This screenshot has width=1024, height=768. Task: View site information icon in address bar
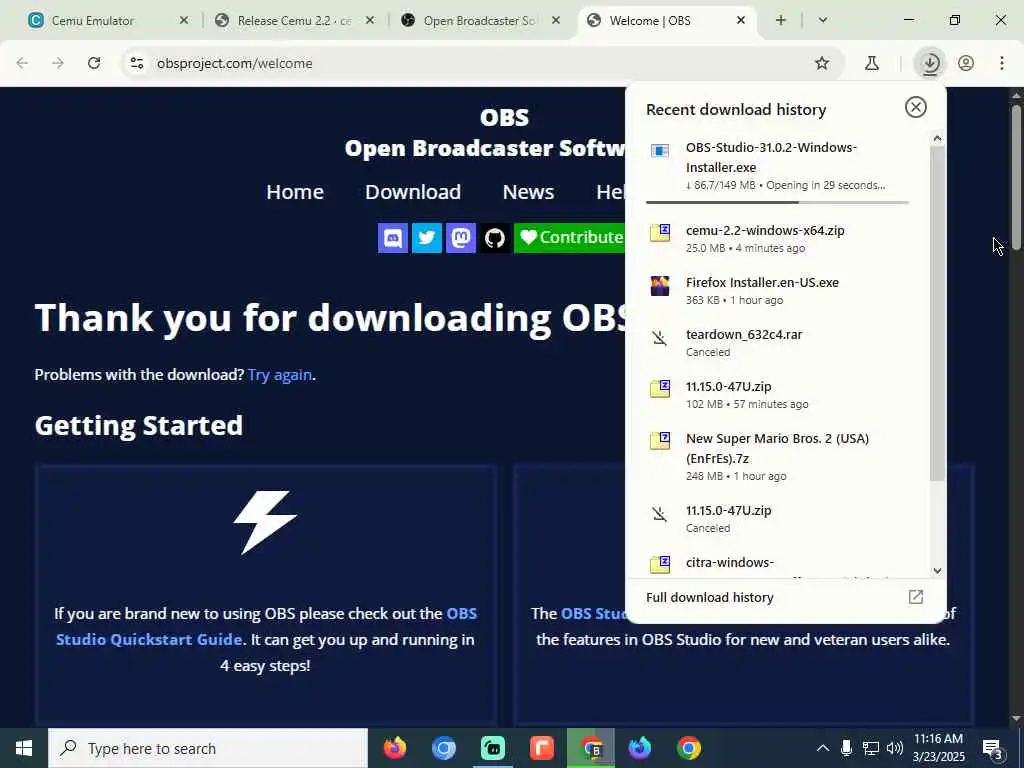[136, 63]
